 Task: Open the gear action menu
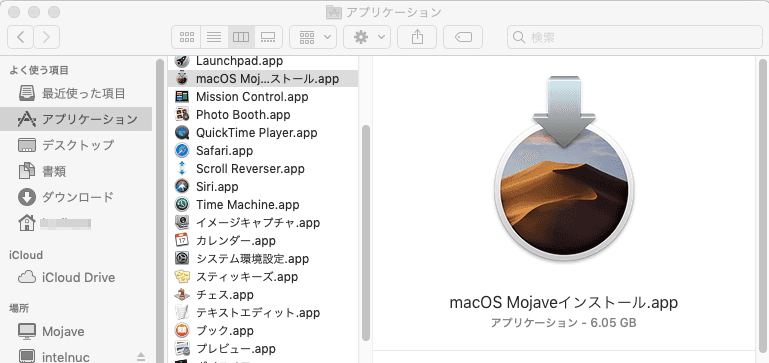pyautogui.click(x=367, y=37)
